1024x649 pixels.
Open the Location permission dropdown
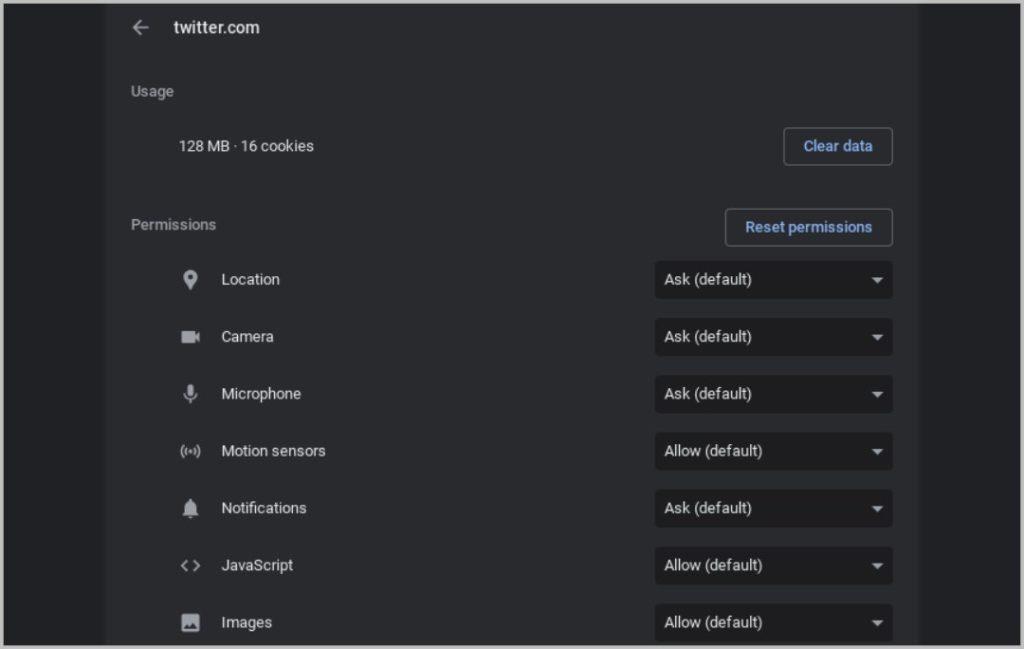(773, 280)
